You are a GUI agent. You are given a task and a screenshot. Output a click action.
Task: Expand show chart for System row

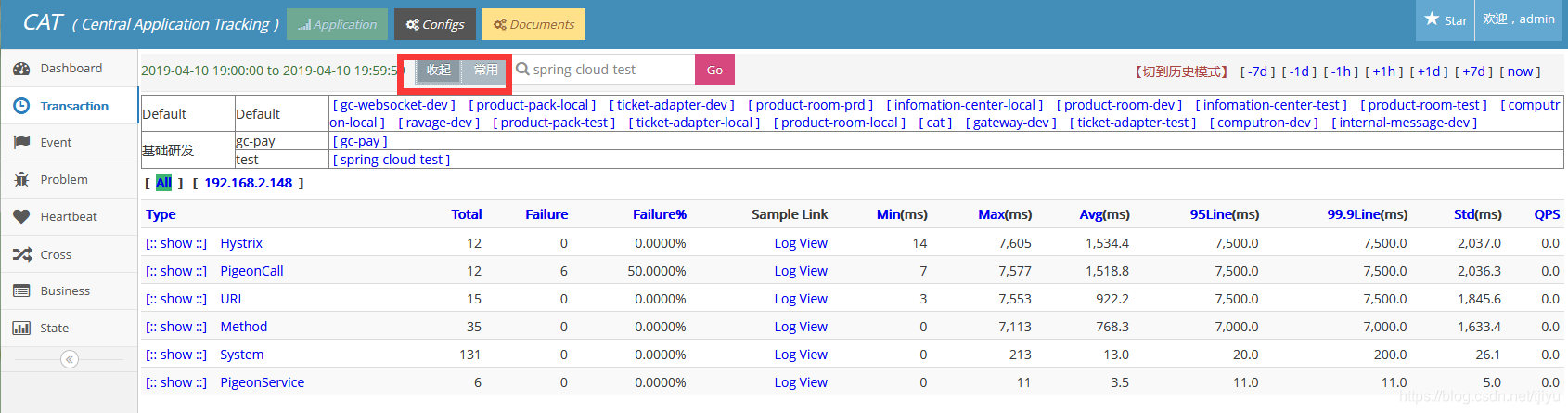click(x=176, y=355)
